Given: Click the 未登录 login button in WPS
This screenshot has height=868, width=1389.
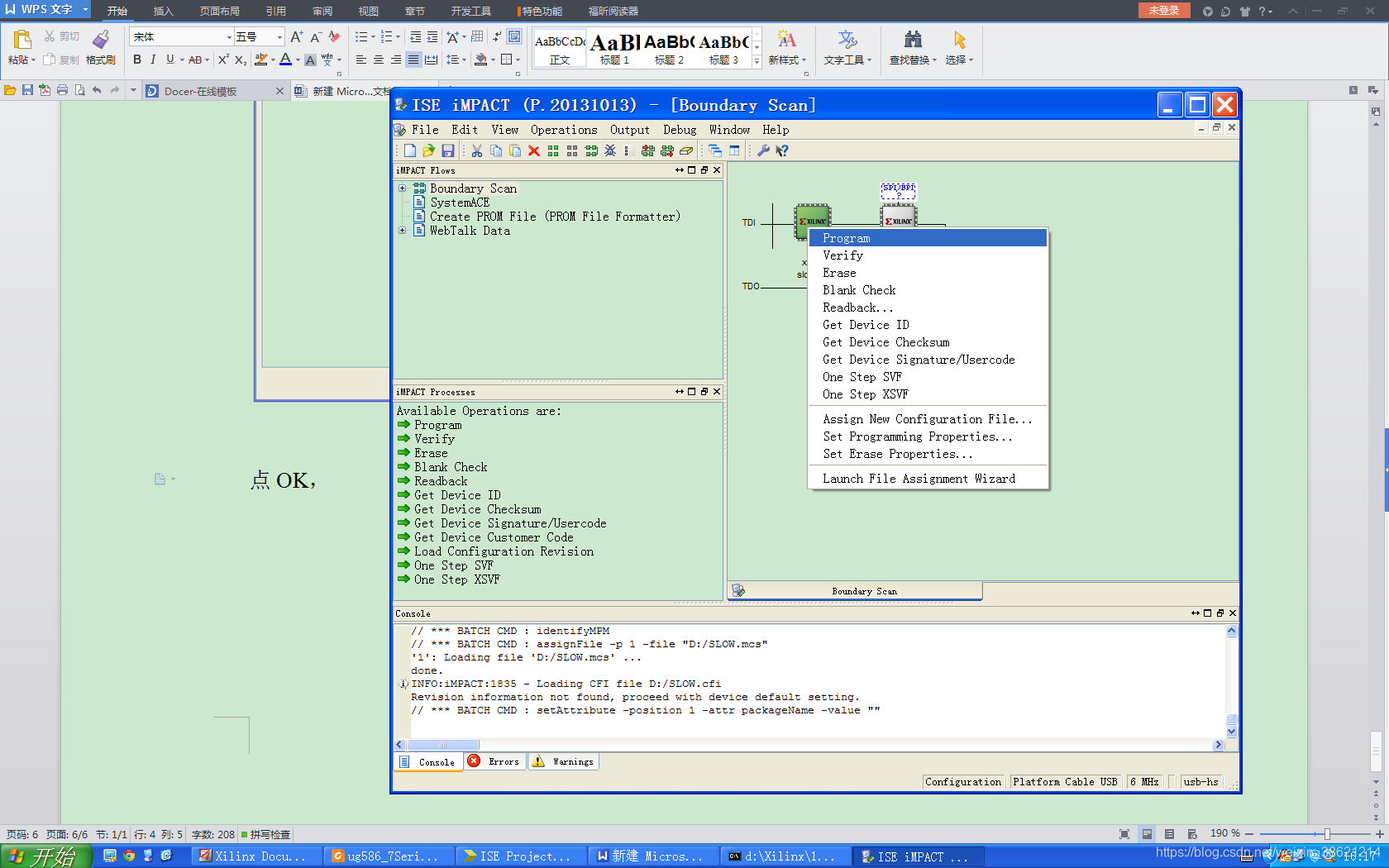Looking at the screenshot, I should point(1164,11).
